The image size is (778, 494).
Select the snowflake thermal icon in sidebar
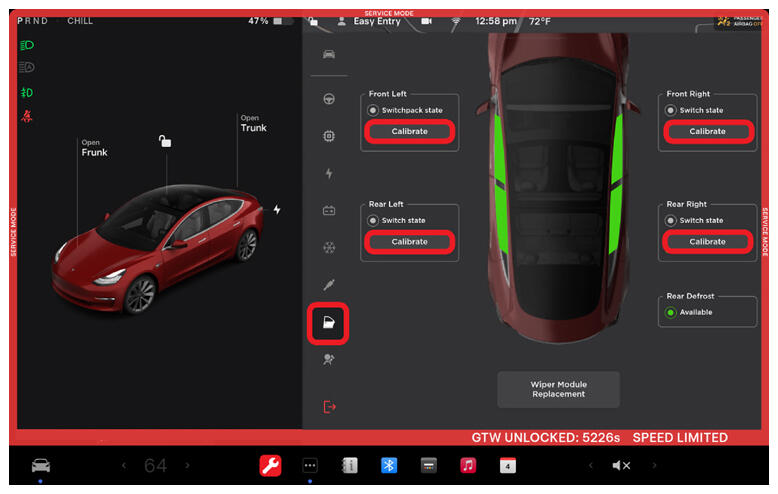coord(329,247)
